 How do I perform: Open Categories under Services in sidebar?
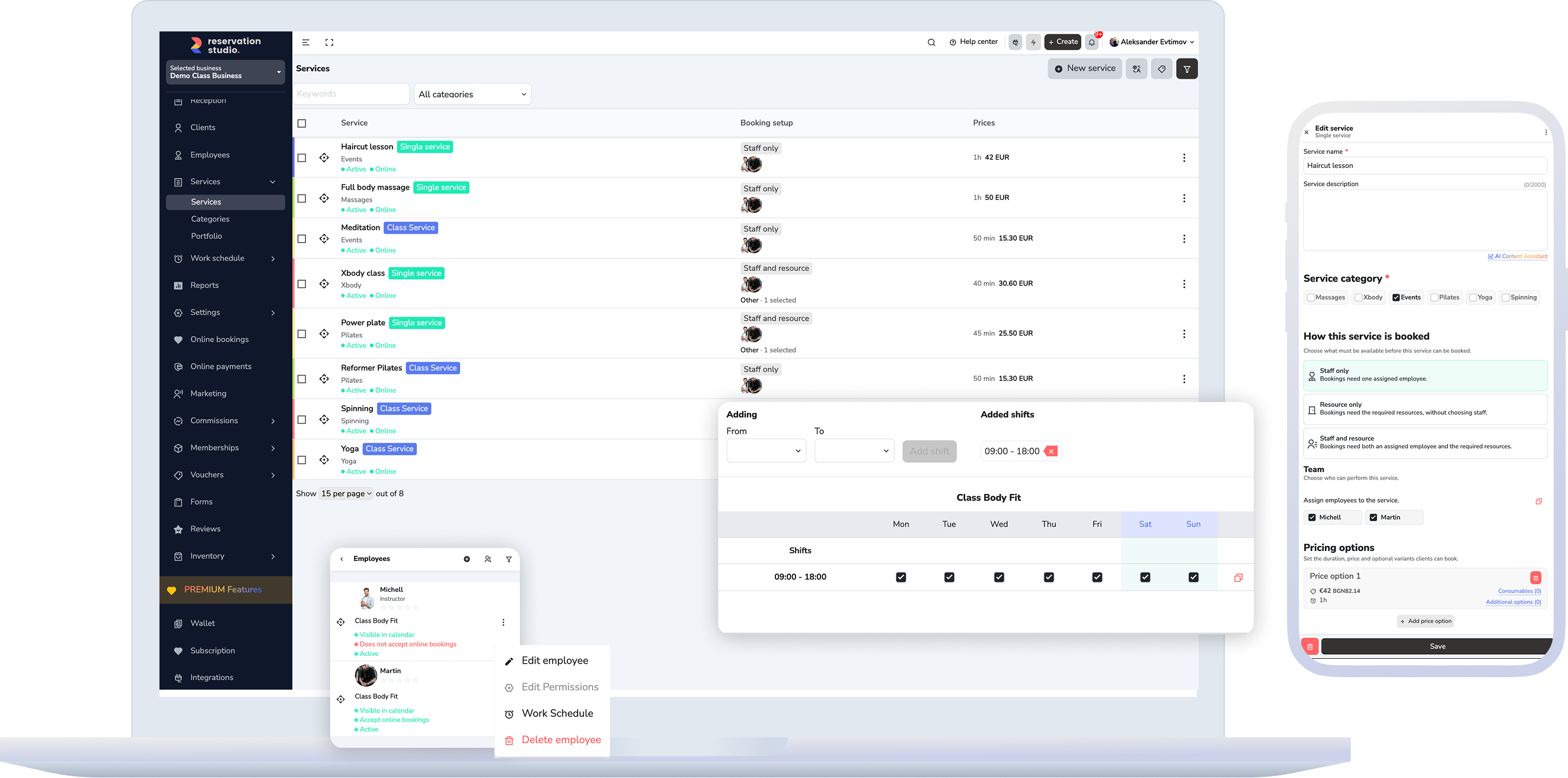tap(210, 219)
